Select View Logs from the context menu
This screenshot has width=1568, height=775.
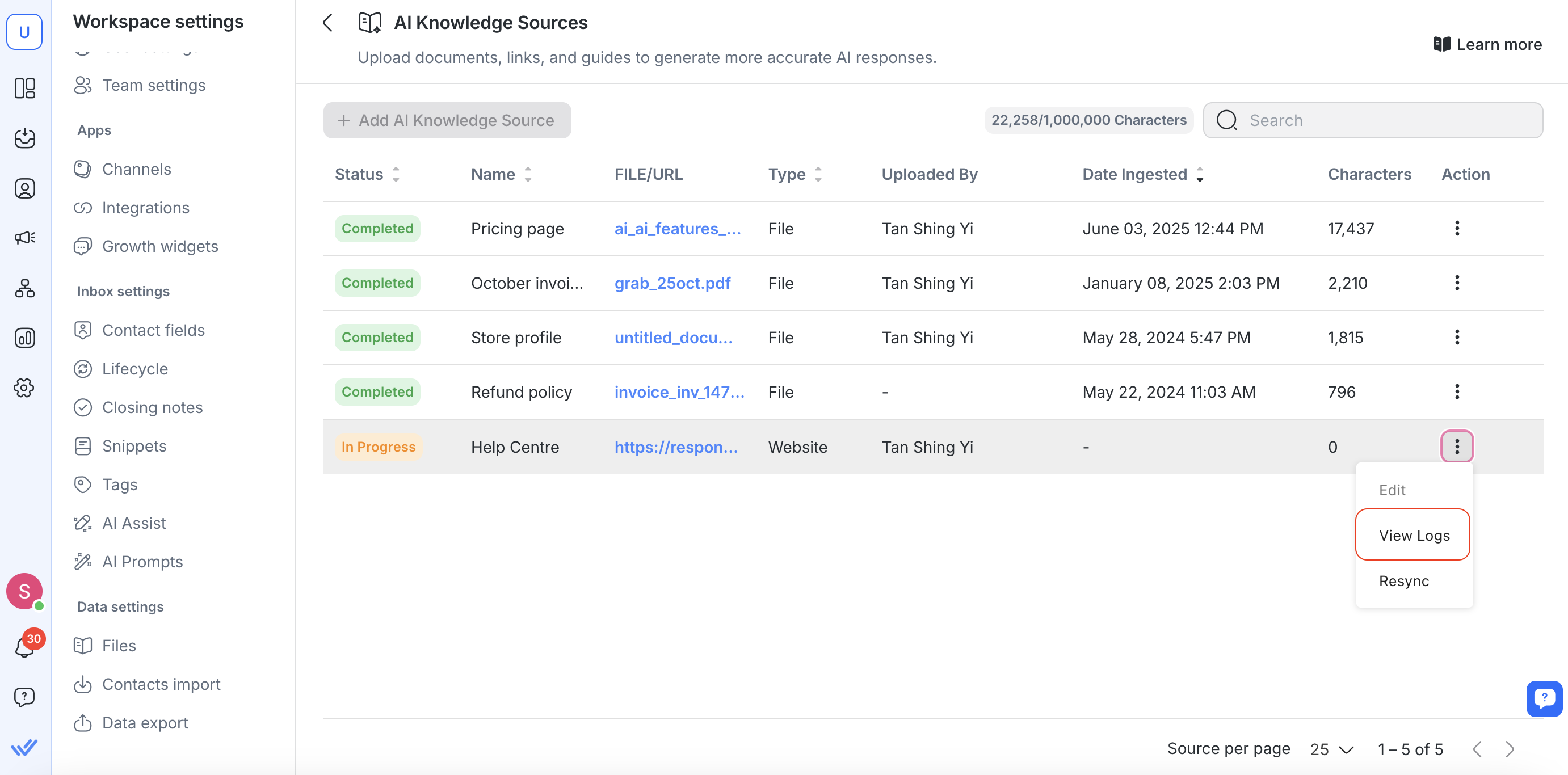pos(1414,536)
